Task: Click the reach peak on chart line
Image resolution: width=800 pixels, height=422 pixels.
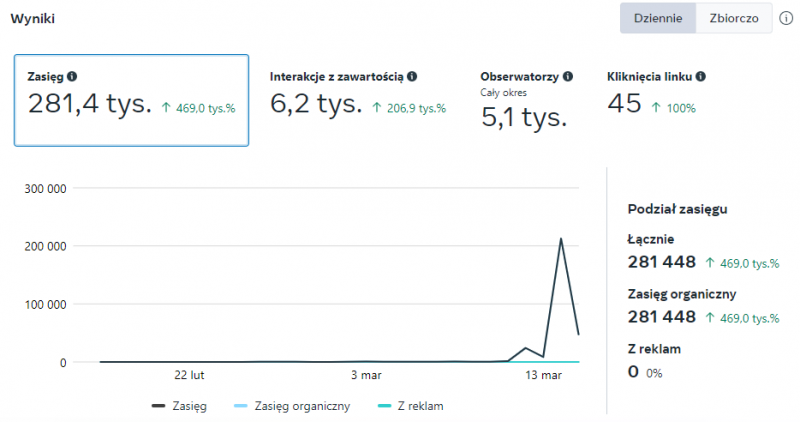Action: [x=561, y=239]
